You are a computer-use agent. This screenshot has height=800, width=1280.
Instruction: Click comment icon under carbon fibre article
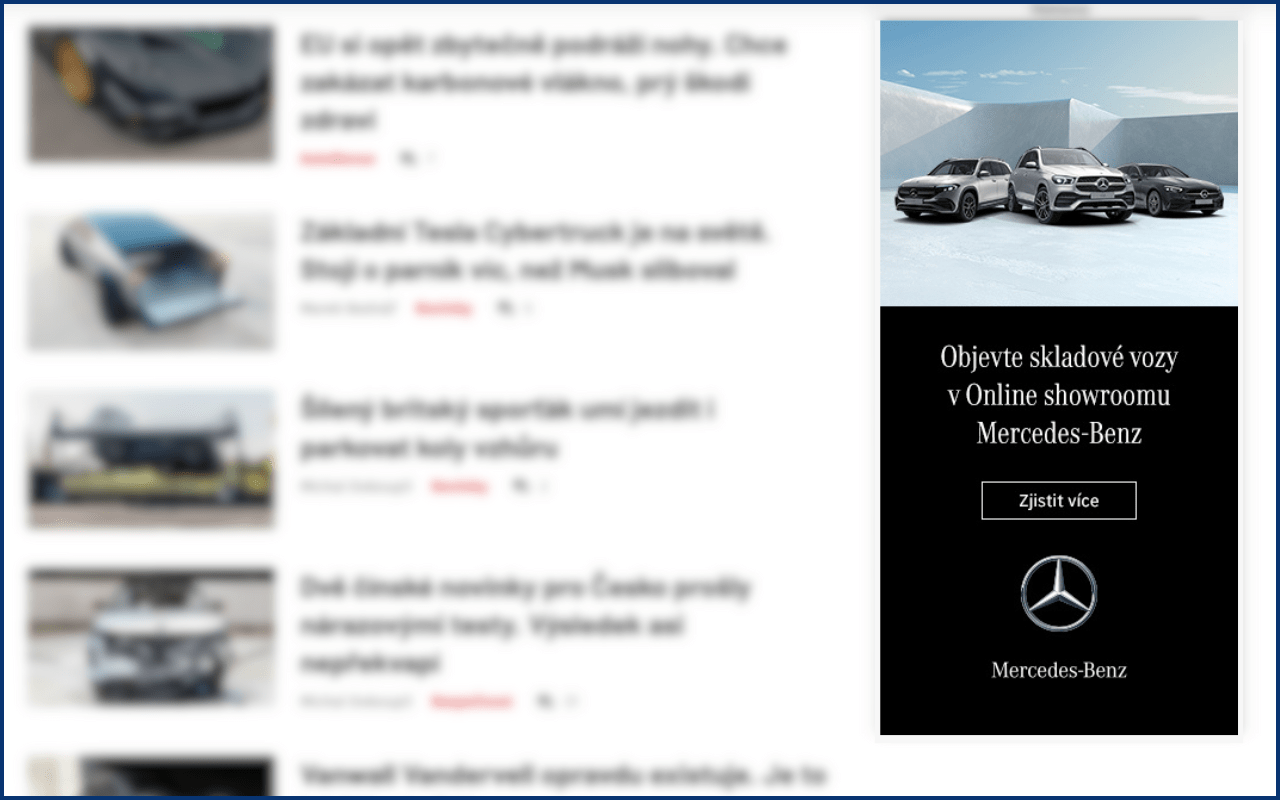[x=406, y=158]
